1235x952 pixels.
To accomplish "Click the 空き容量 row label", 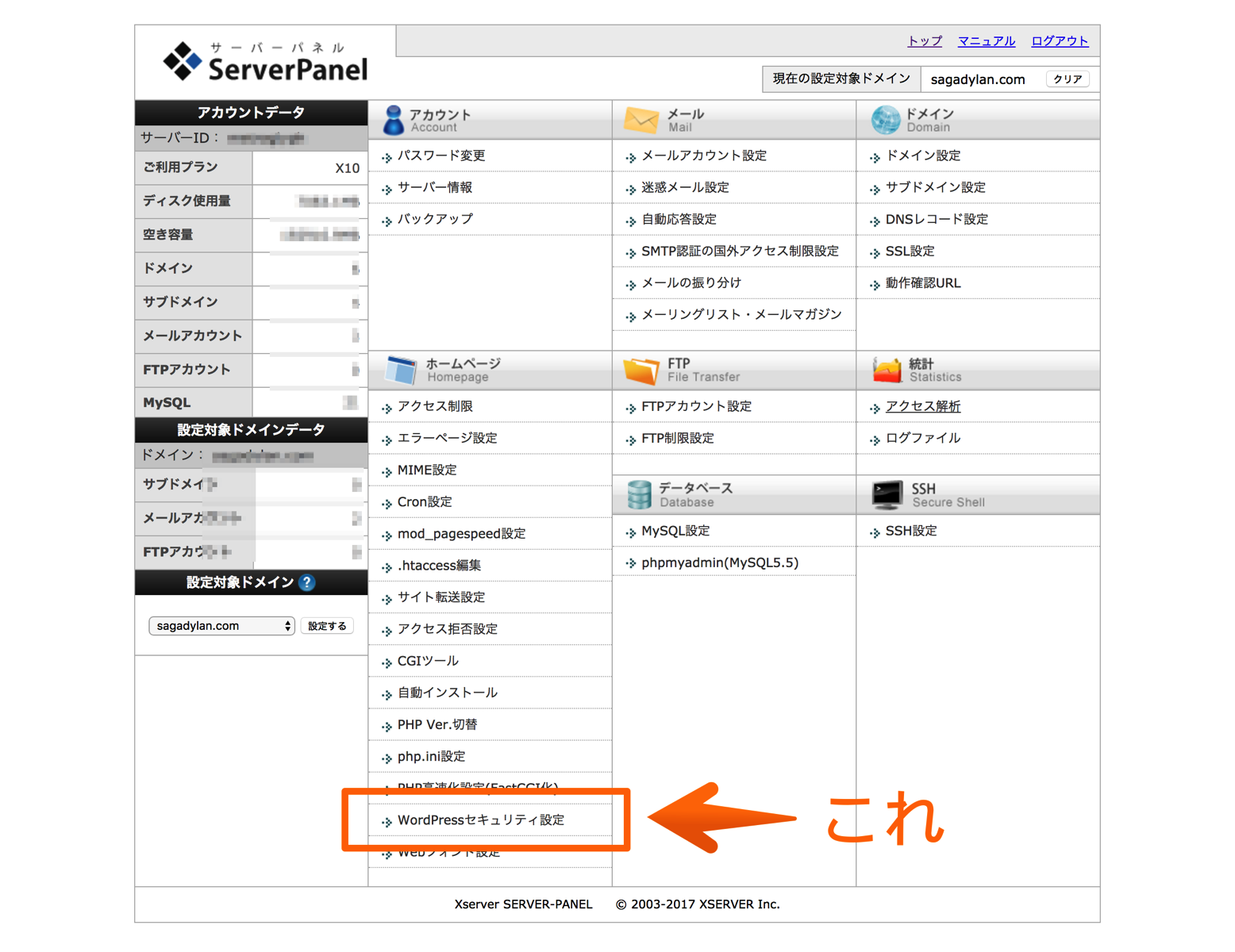I will coord(168,235).
